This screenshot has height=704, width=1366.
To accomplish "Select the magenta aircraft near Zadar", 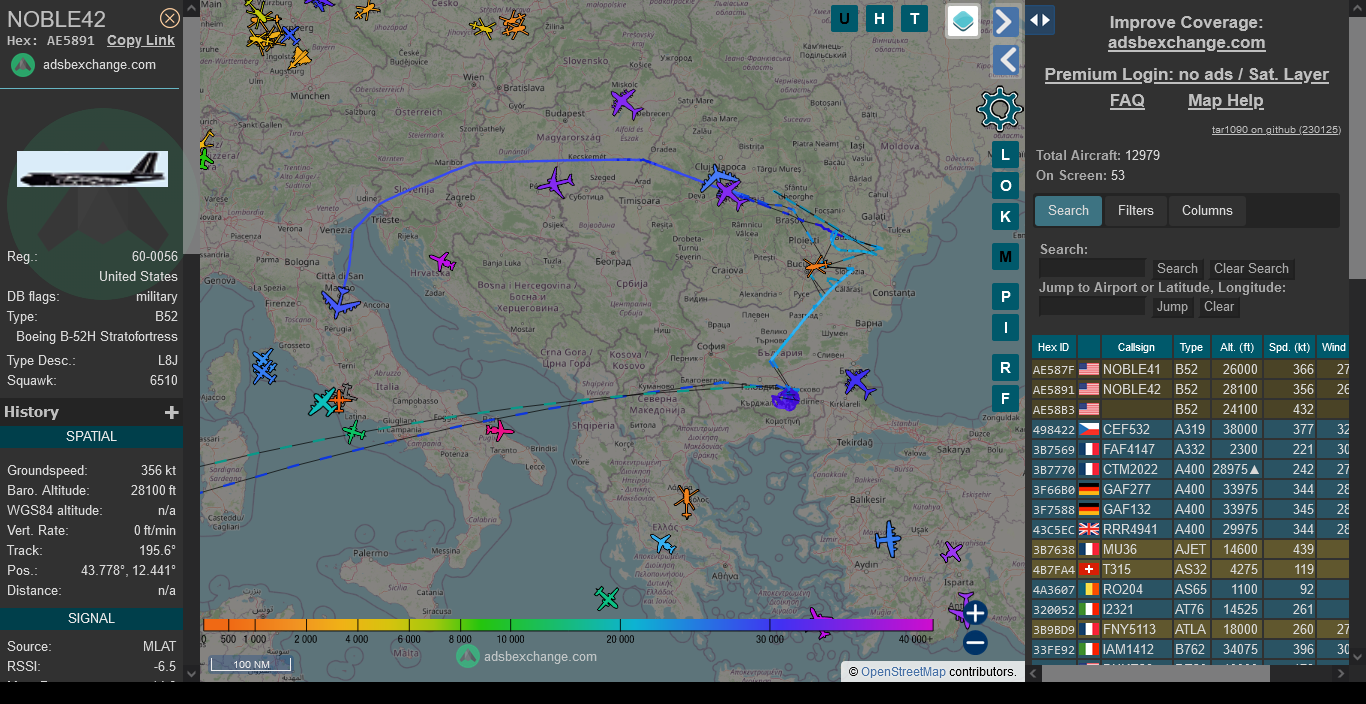I will (442, 263).
